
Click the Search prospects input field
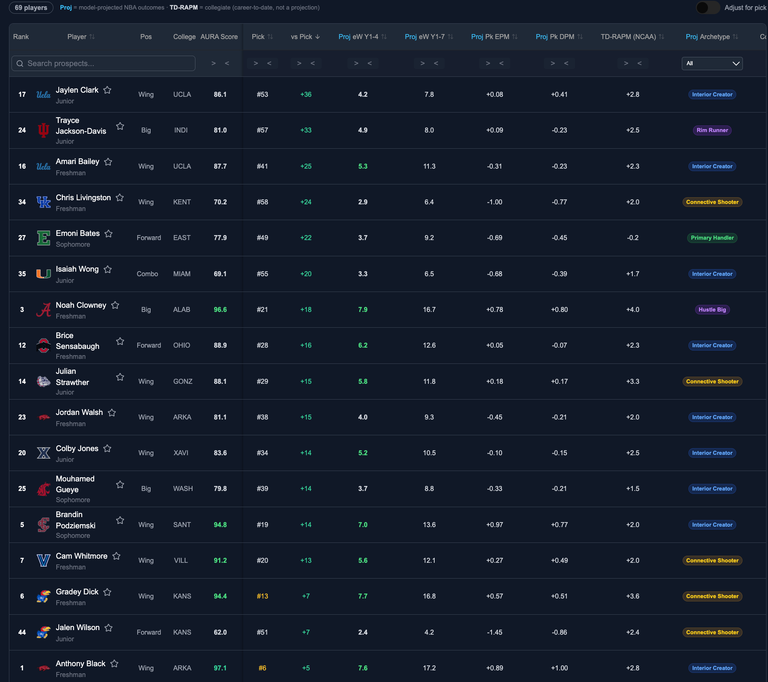click(103, 63)
